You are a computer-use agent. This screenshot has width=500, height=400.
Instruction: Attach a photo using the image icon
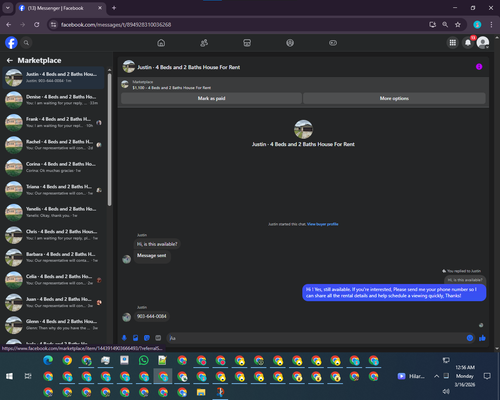point(135,338)
